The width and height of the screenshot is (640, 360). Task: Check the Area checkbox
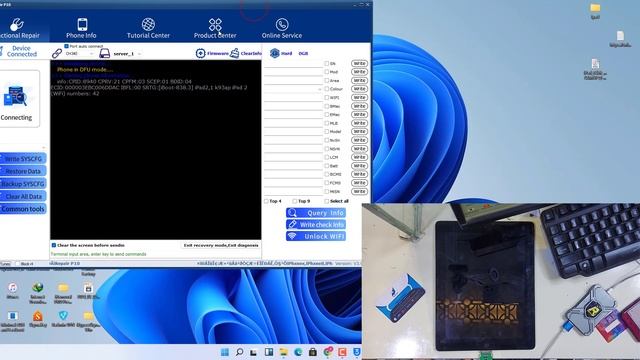[x=327, y=80]
